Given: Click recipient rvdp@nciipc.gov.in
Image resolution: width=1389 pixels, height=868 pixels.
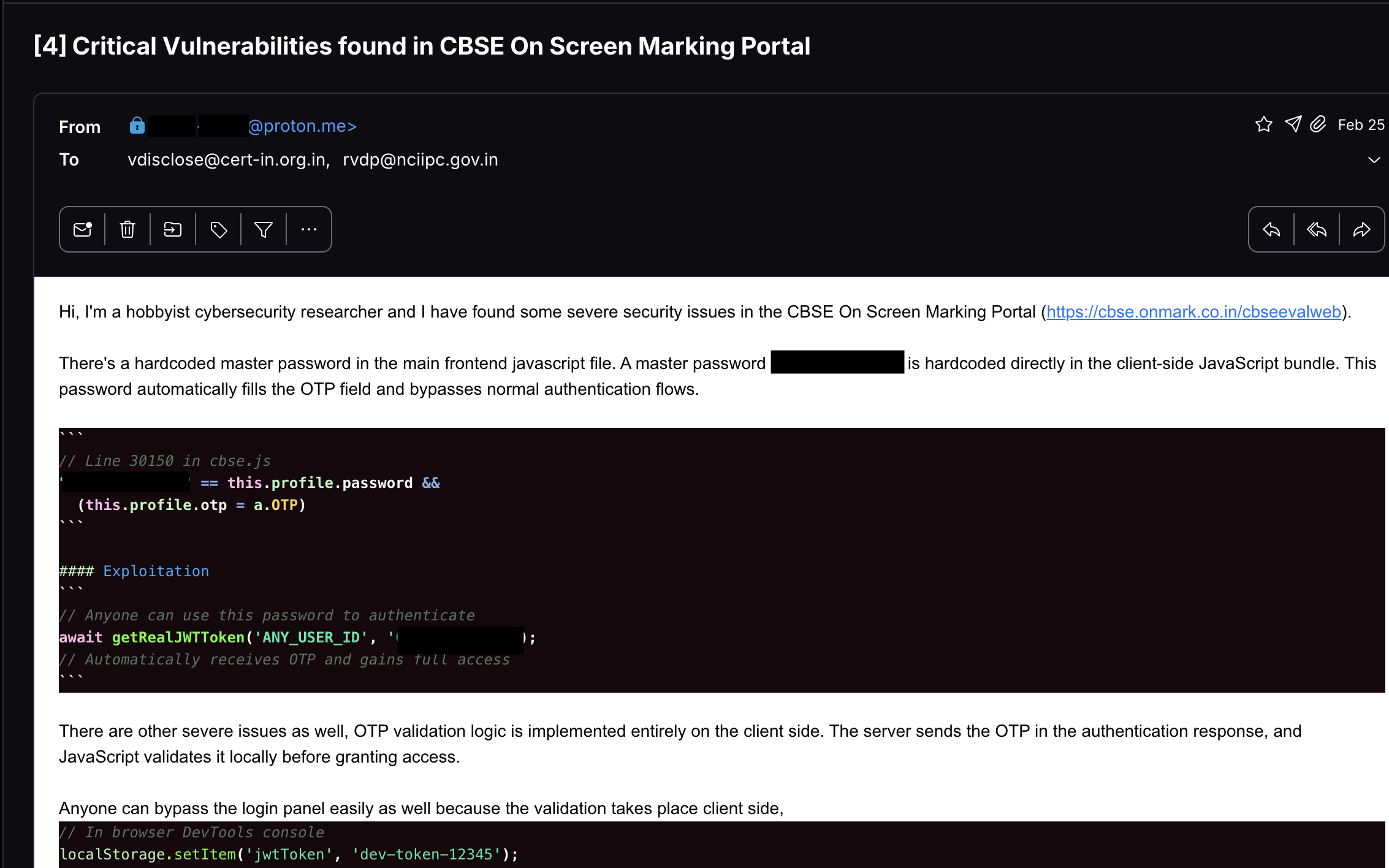Looking at the screenshot, I should [x=421, y=159].
